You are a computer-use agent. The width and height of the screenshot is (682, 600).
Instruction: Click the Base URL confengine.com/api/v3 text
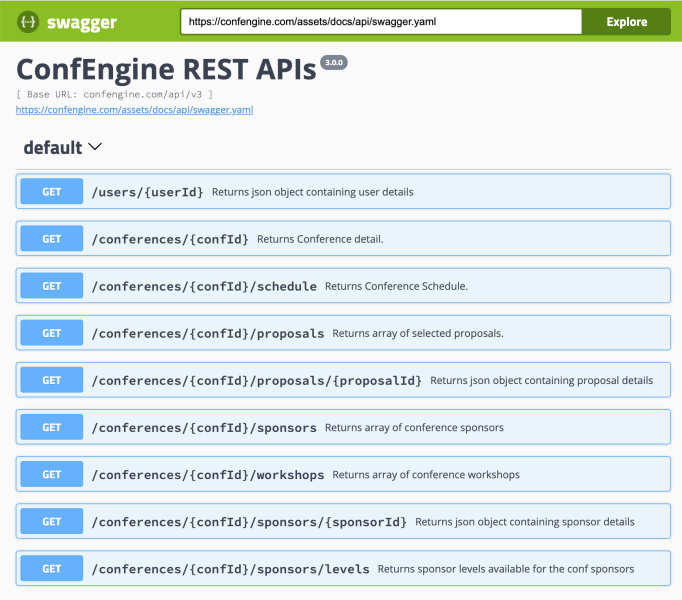click(114, 94)
